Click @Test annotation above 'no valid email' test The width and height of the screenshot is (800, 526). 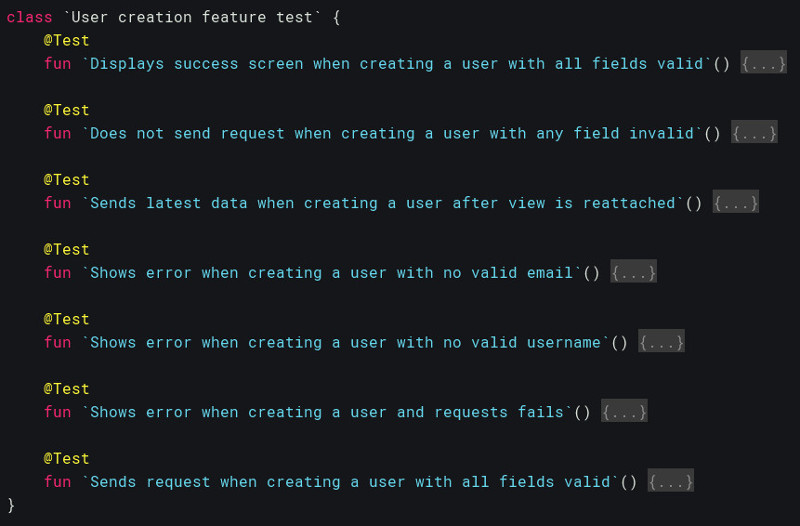pyautogui.click(x=66, y=249)
